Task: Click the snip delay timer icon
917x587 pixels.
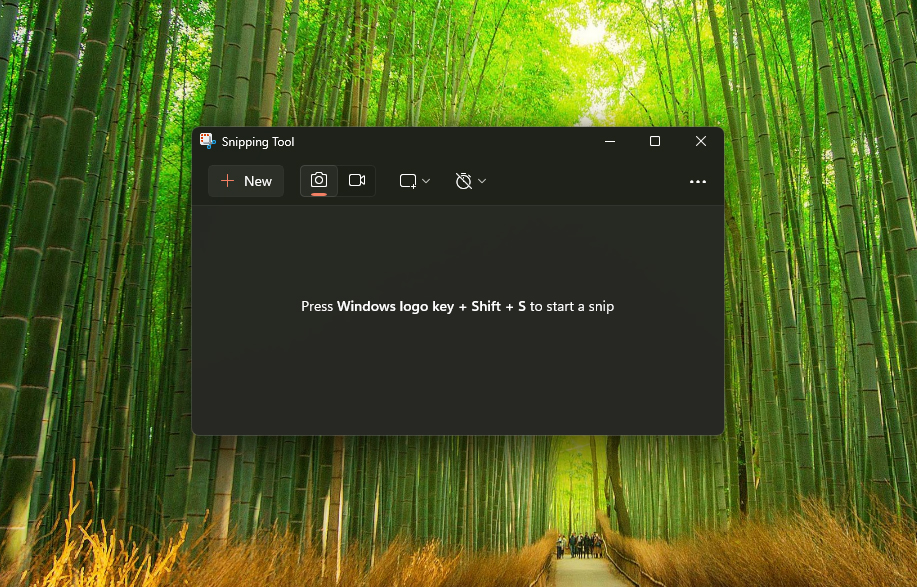Action: point(463,181)
